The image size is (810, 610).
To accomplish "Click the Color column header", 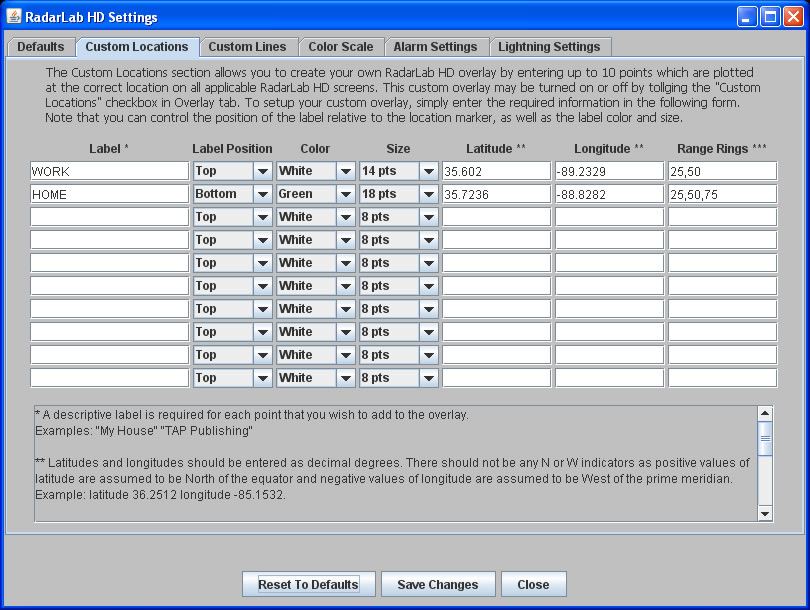I will pyautogui.click(x=315, y=149).
